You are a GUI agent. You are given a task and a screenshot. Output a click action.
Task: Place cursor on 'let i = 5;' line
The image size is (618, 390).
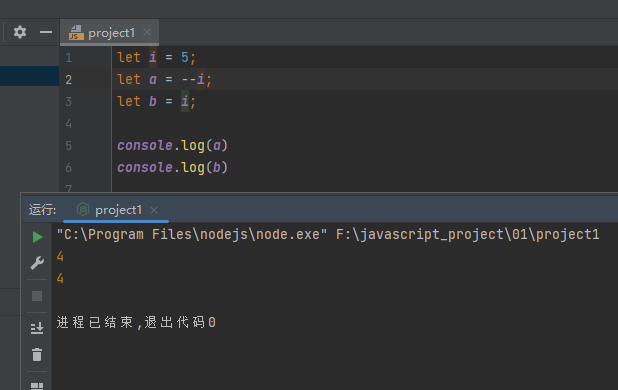click(156, 58)
